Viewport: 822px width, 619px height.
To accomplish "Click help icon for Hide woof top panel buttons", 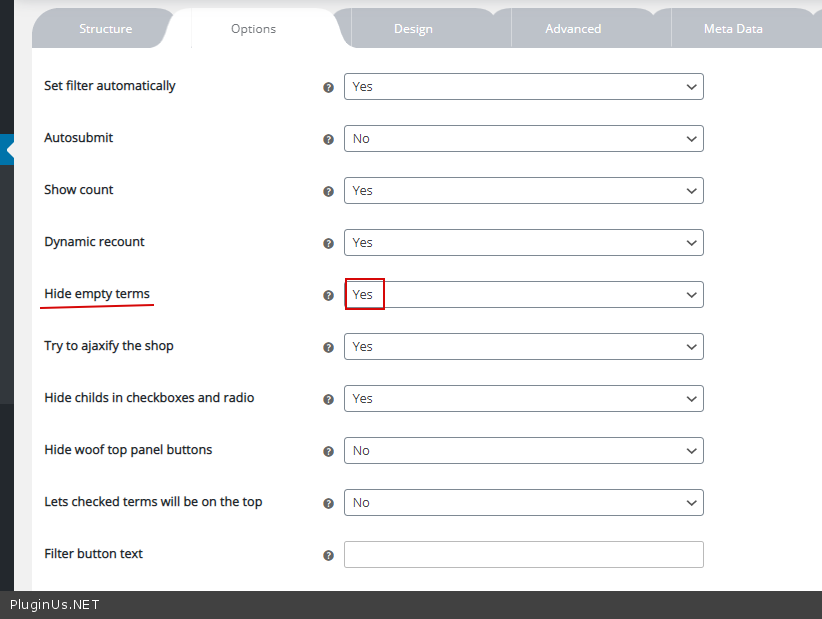I will (x=328, y=451).
